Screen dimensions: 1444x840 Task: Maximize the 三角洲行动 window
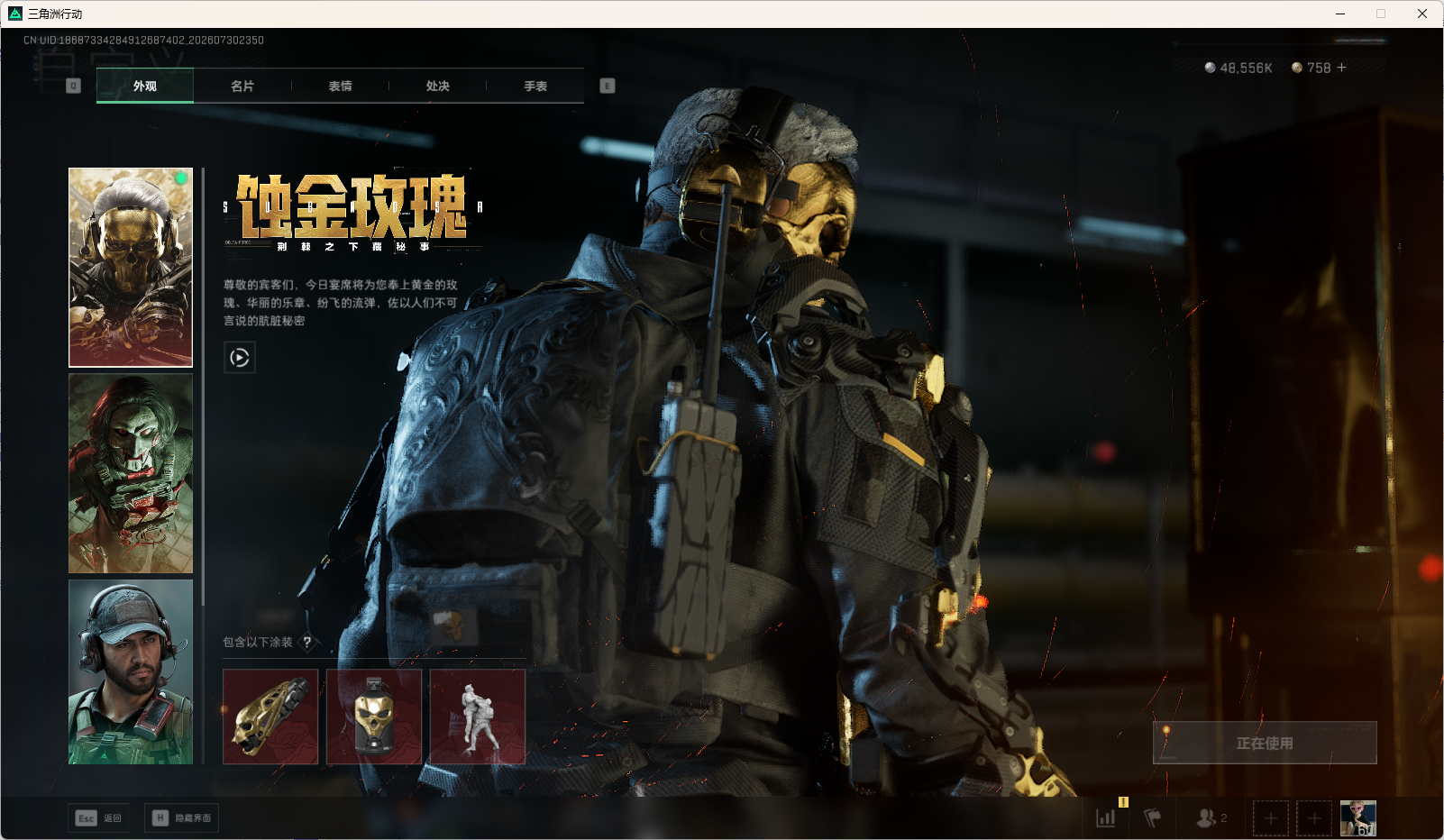click(1381, 14)
